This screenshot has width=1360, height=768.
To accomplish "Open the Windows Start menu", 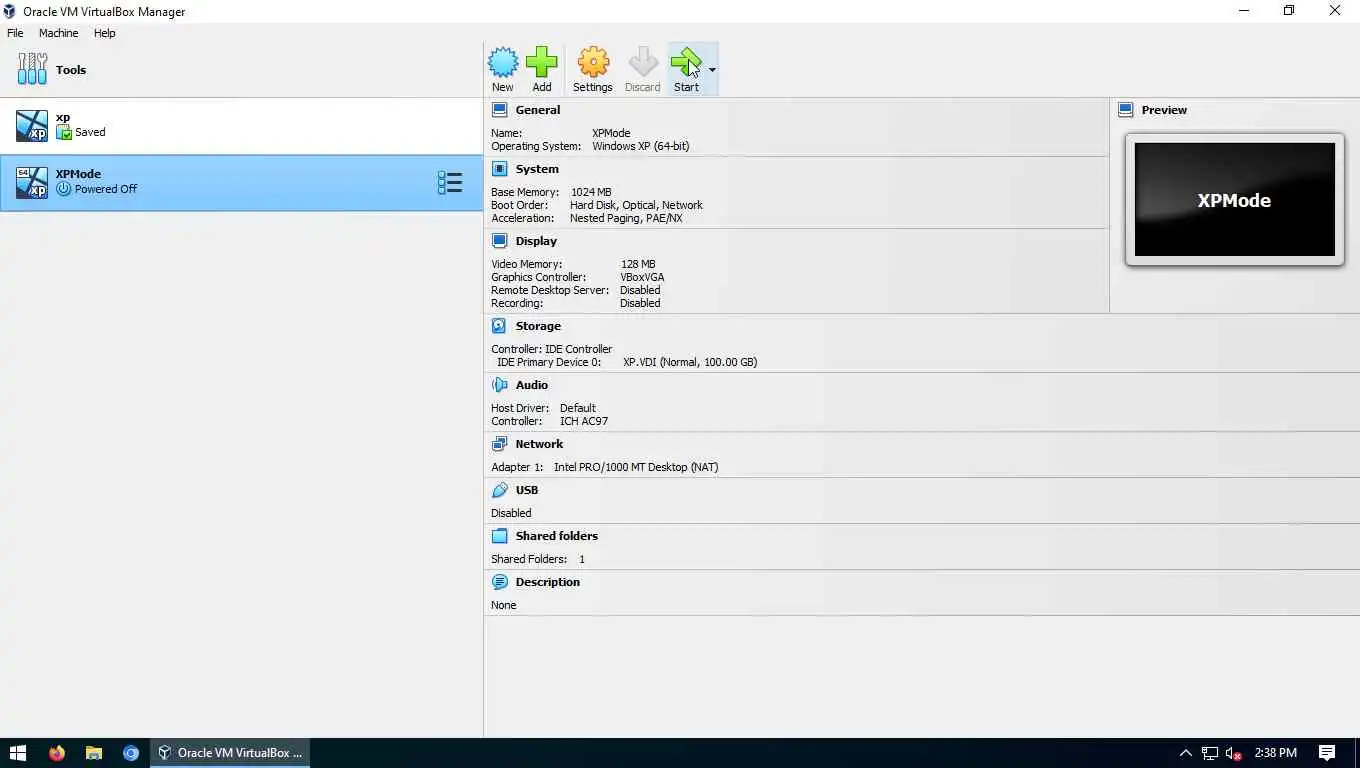I will (17, 753).
